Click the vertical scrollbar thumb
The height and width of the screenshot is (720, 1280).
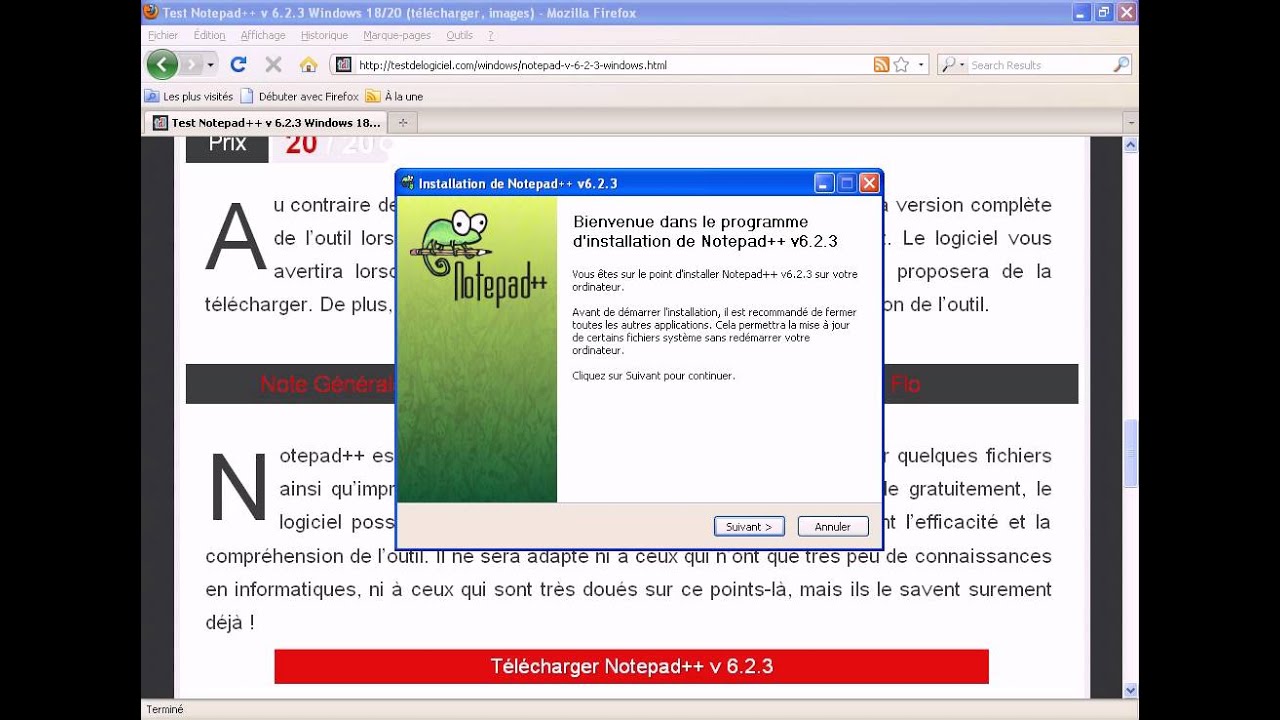pos(1131,453)
